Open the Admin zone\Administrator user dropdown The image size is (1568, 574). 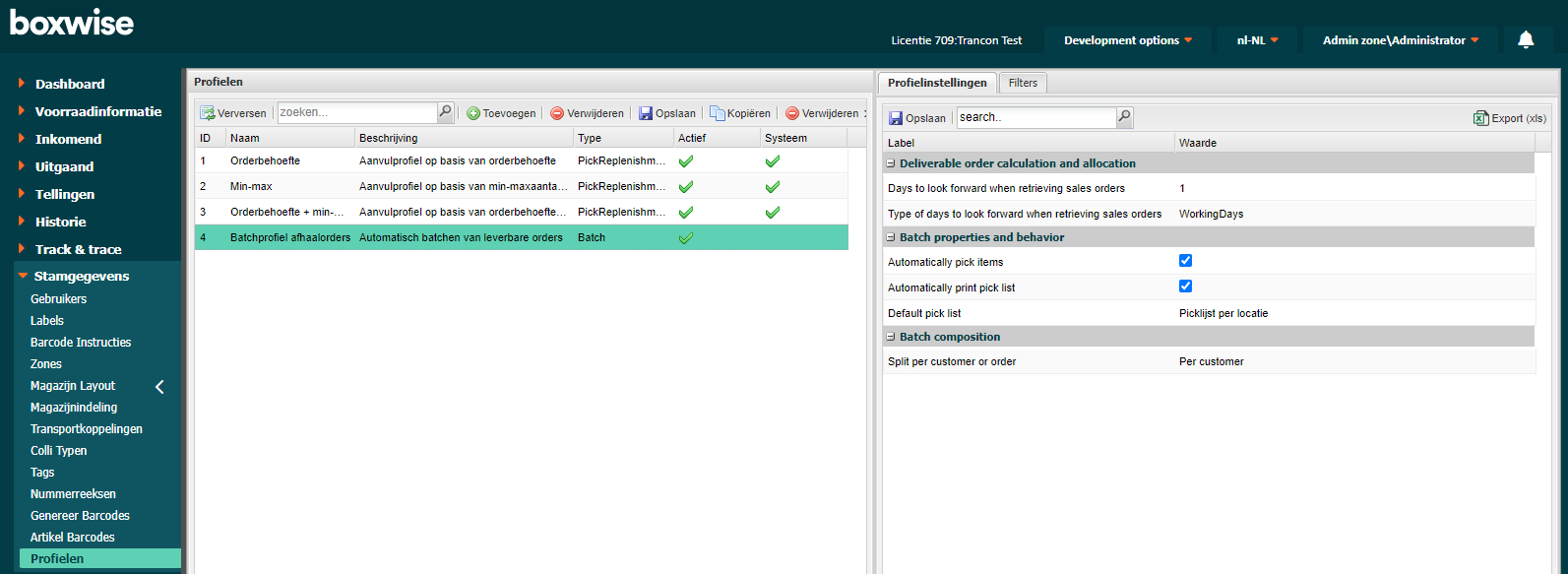[x=1401, y=40]
